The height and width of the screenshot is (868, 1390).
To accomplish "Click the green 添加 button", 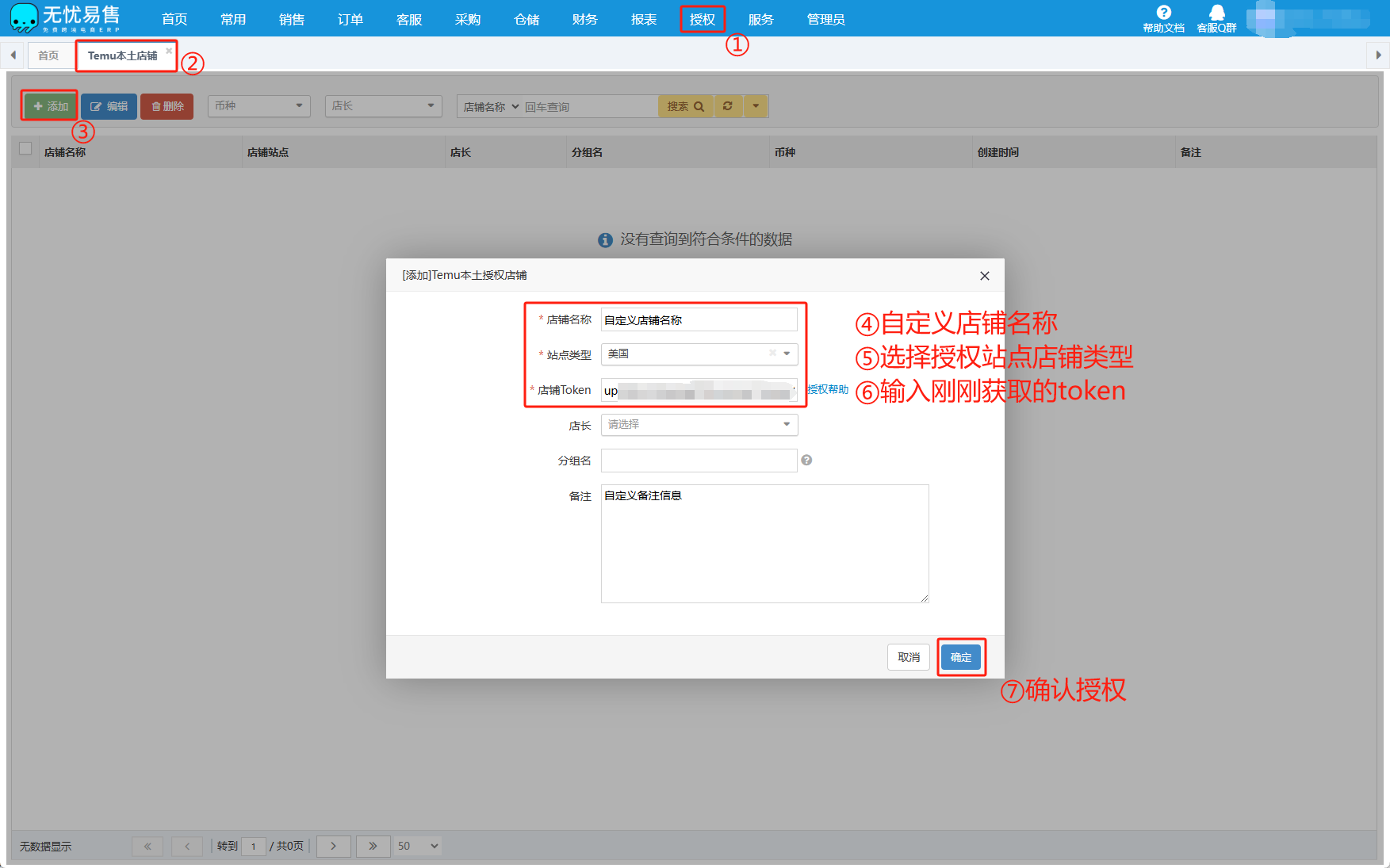I will (x=50, y=106).
